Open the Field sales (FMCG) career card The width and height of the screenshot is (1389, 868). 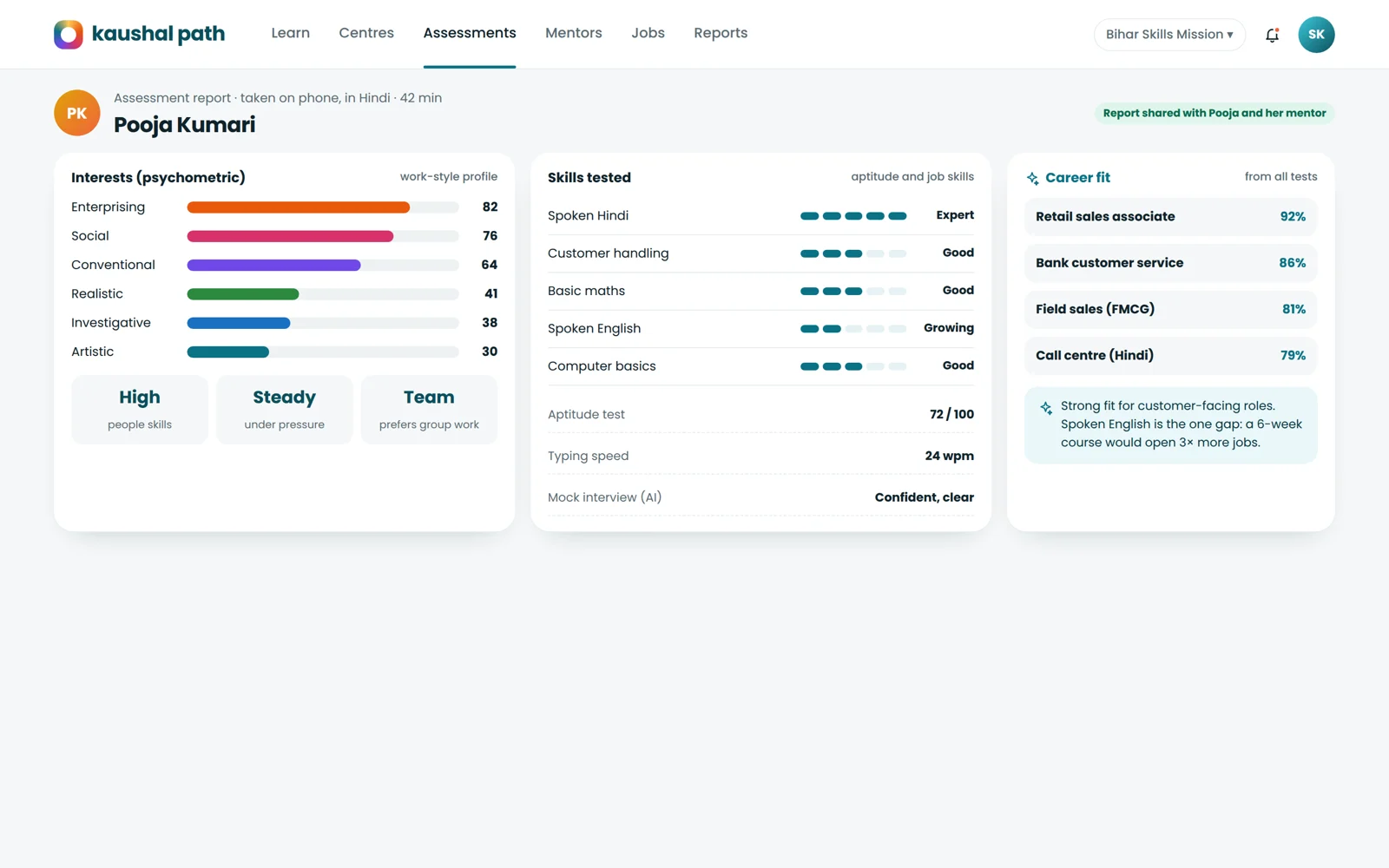(x=1170, y=309)
